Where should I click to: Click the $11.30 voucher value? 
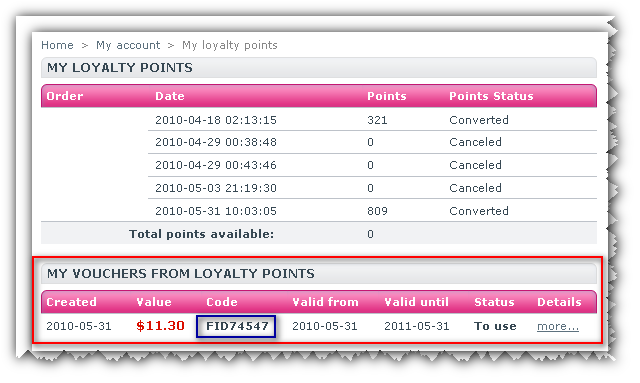(x=160, y=326)
